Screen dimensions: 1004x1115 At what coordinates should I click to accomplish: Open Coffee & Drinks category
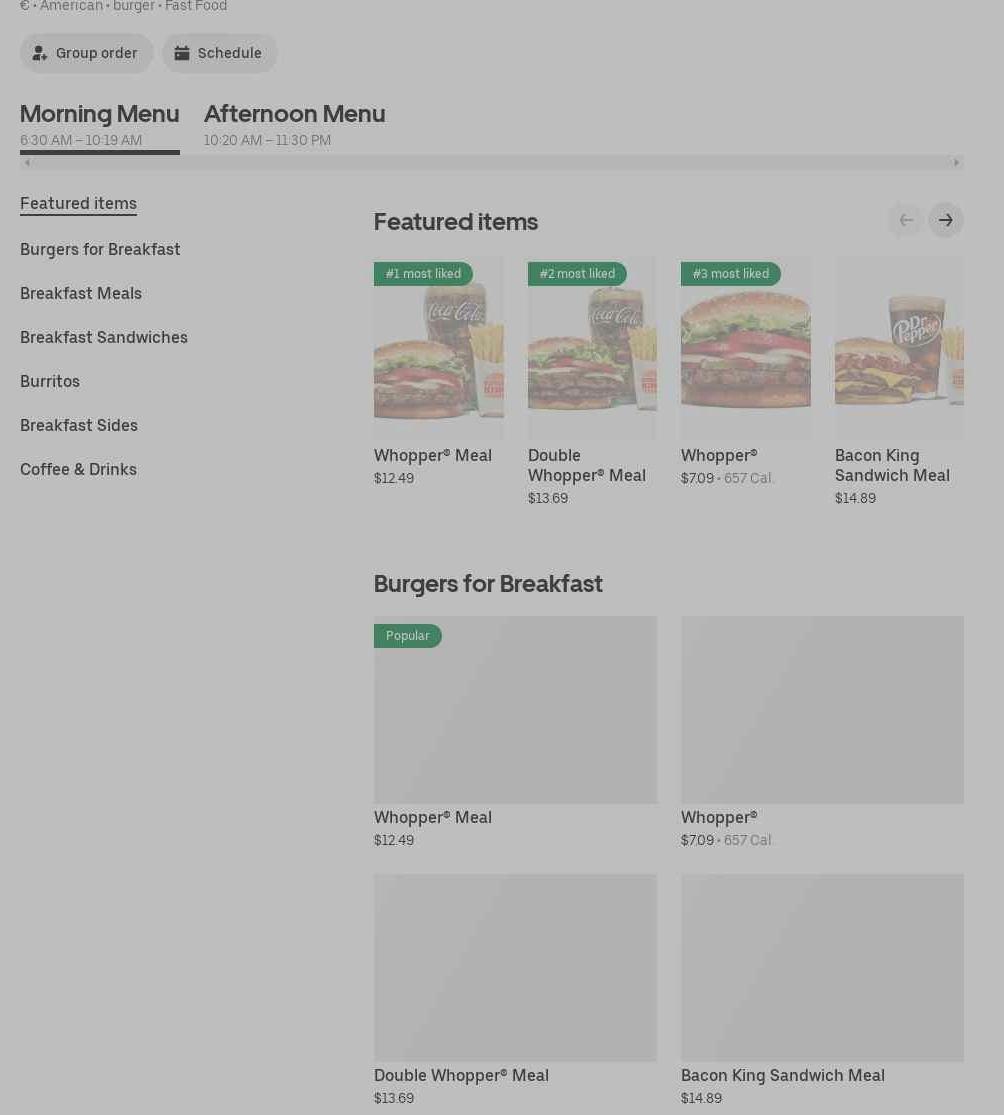pos(78,469)
